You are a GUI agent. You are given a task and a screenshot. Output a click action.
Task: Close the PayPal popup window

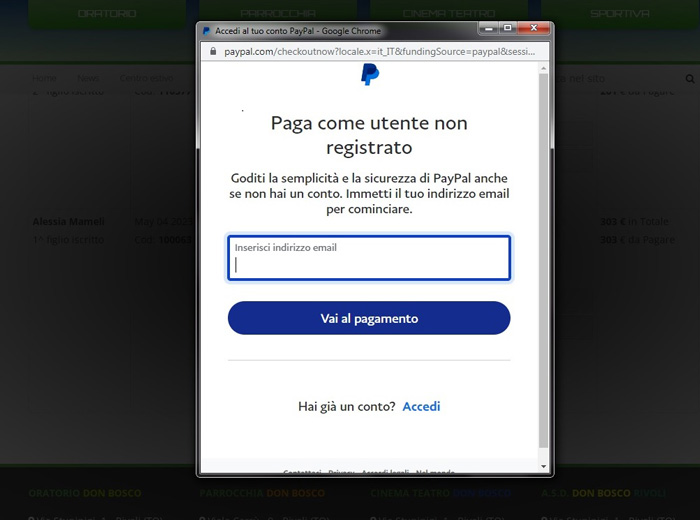pyautogui.click(x=533, y=28)
